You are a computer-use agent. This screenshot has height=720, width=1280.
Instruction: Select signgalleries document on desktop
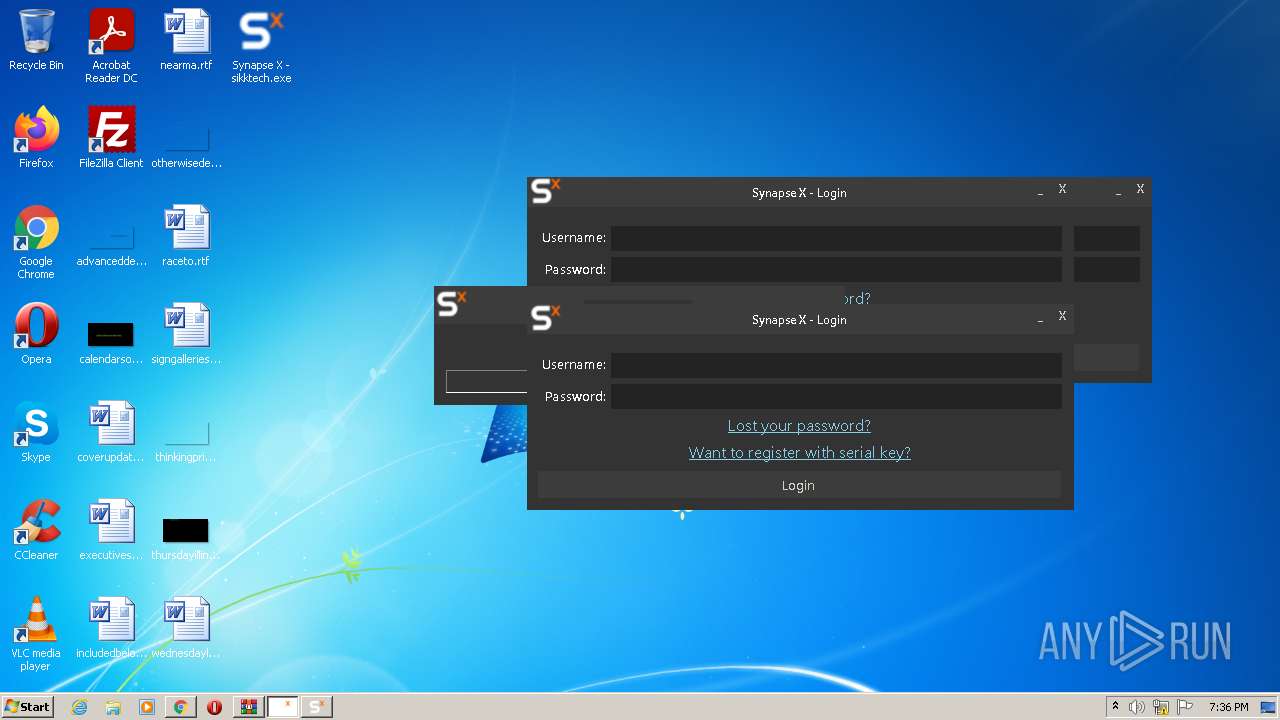pos(186,334)
